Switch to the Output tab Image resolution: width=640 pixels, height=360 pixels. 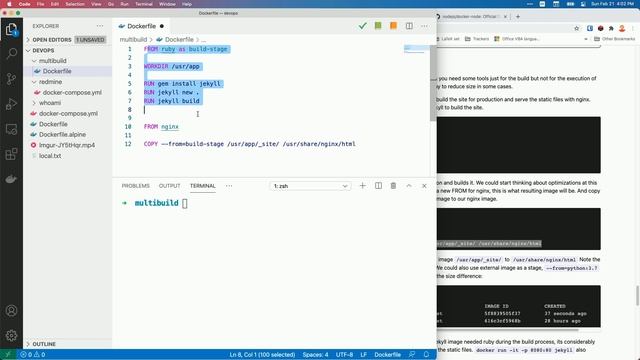(x=169, y=186)
